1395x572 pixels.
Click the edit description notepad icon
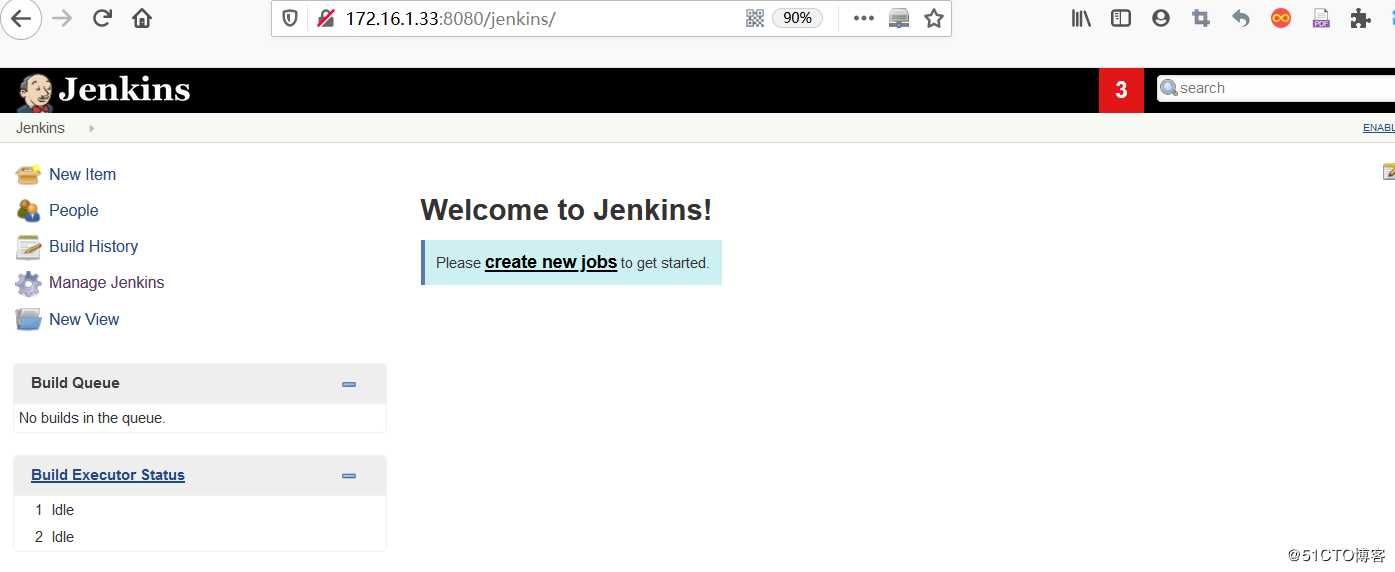click(x=1389, y=172)
